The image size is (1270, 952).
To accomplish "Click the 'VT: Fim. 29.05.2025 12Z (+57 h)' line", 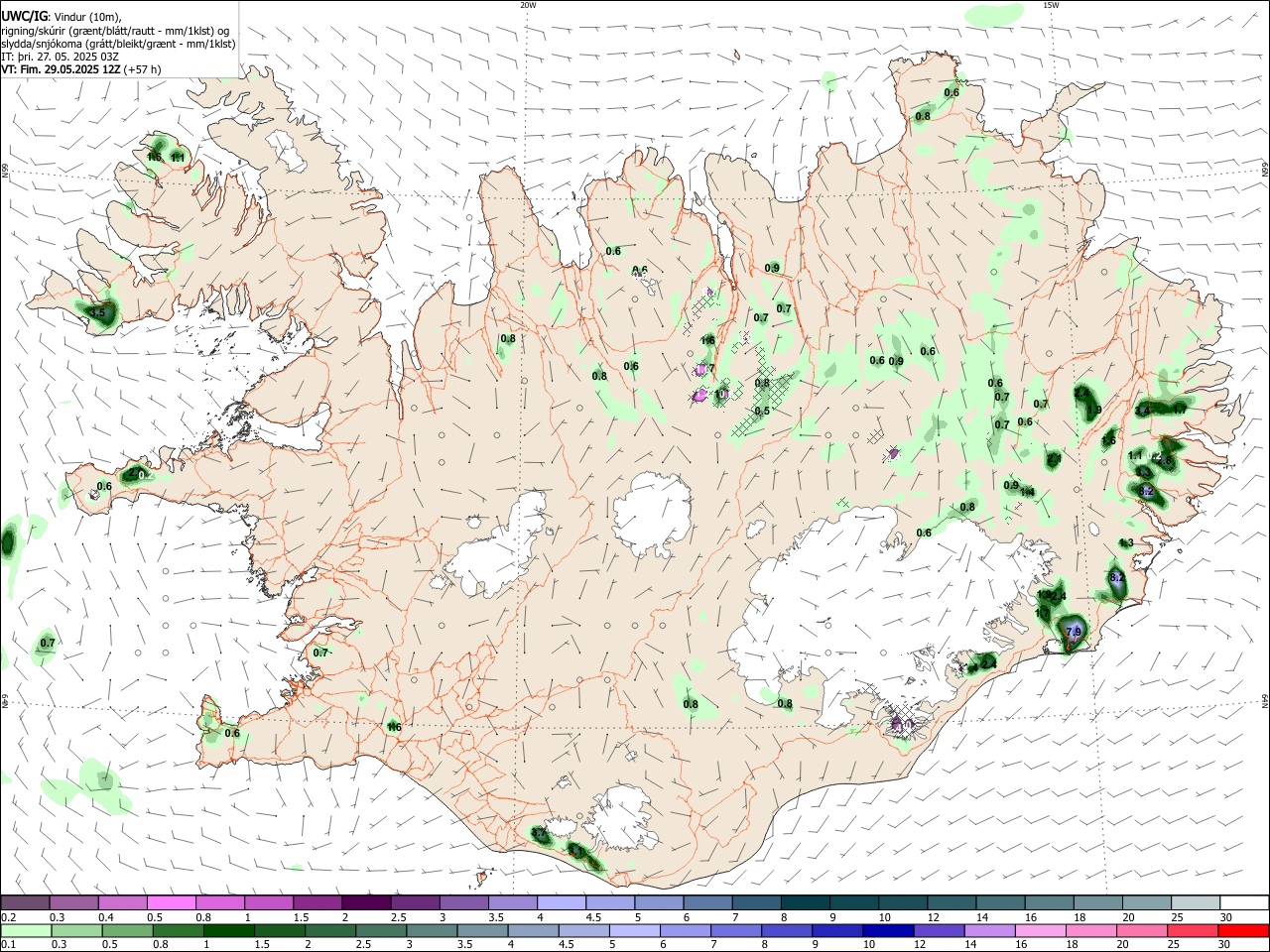I will pyautogui.click(x=81, y=69).
